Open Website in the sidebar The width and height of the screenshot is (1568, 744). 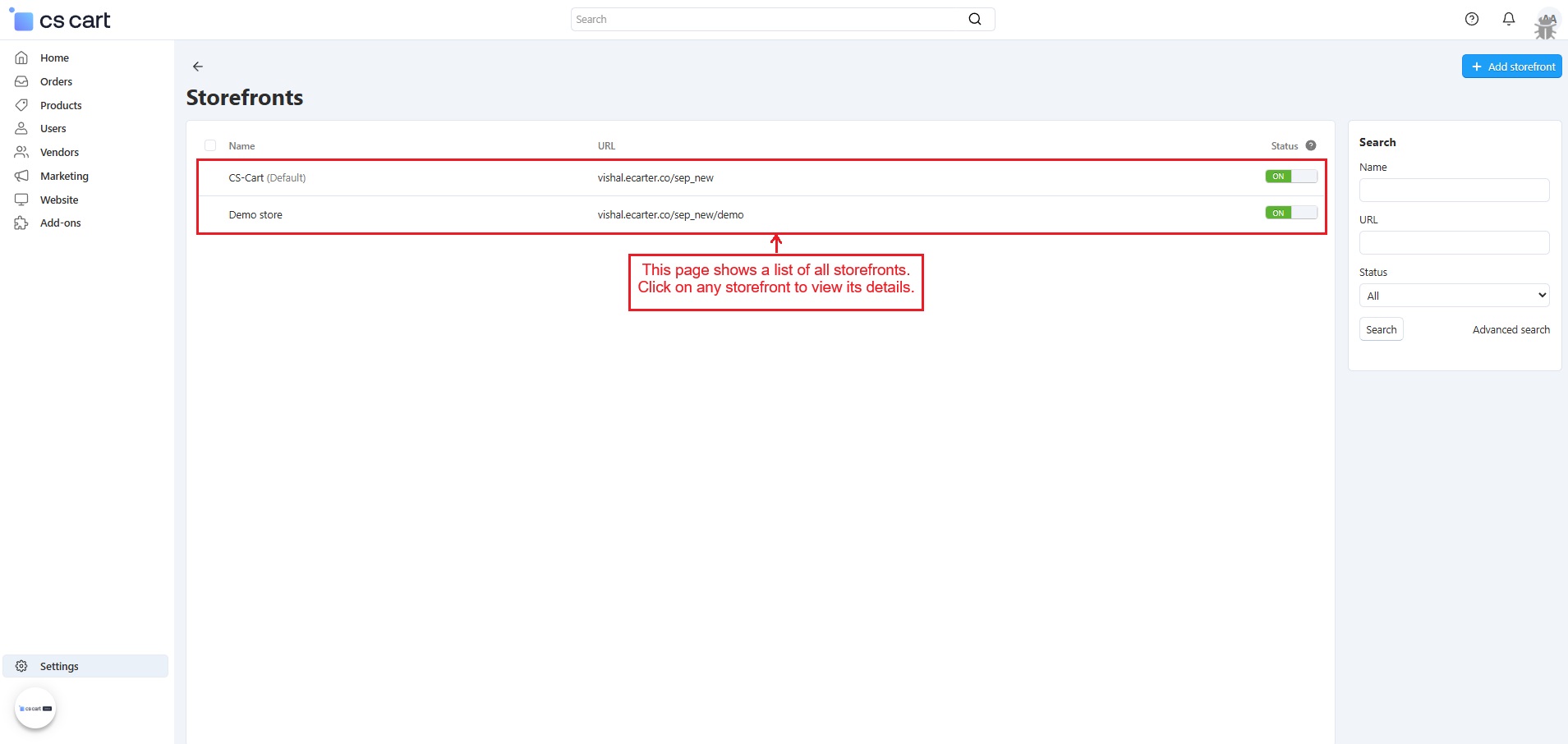59,200
